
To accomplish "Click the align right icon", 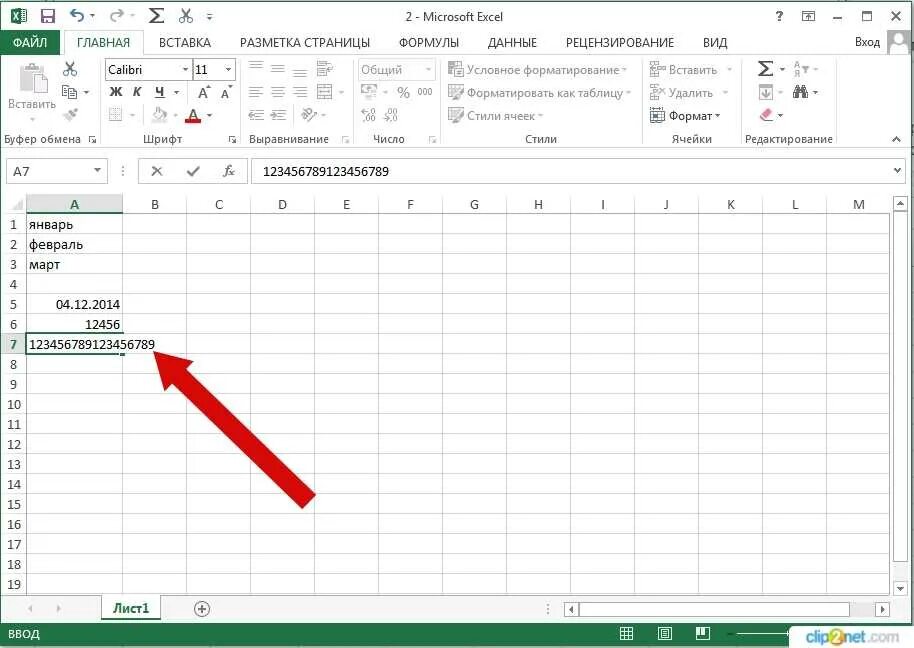I will tap(300, 92).
